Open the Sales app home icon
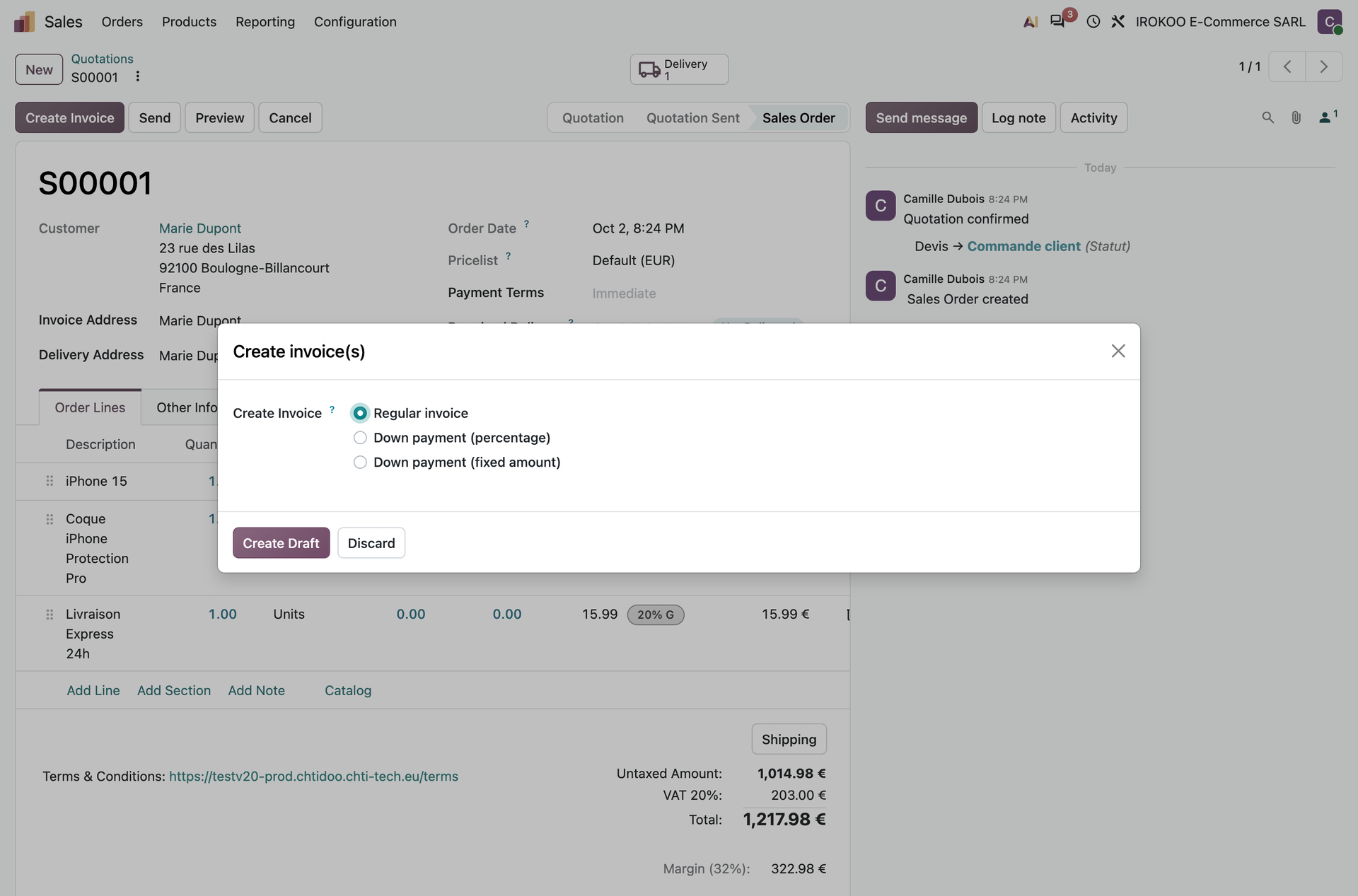The width and height of the screenshot is (1358, 896). [24, 22]
